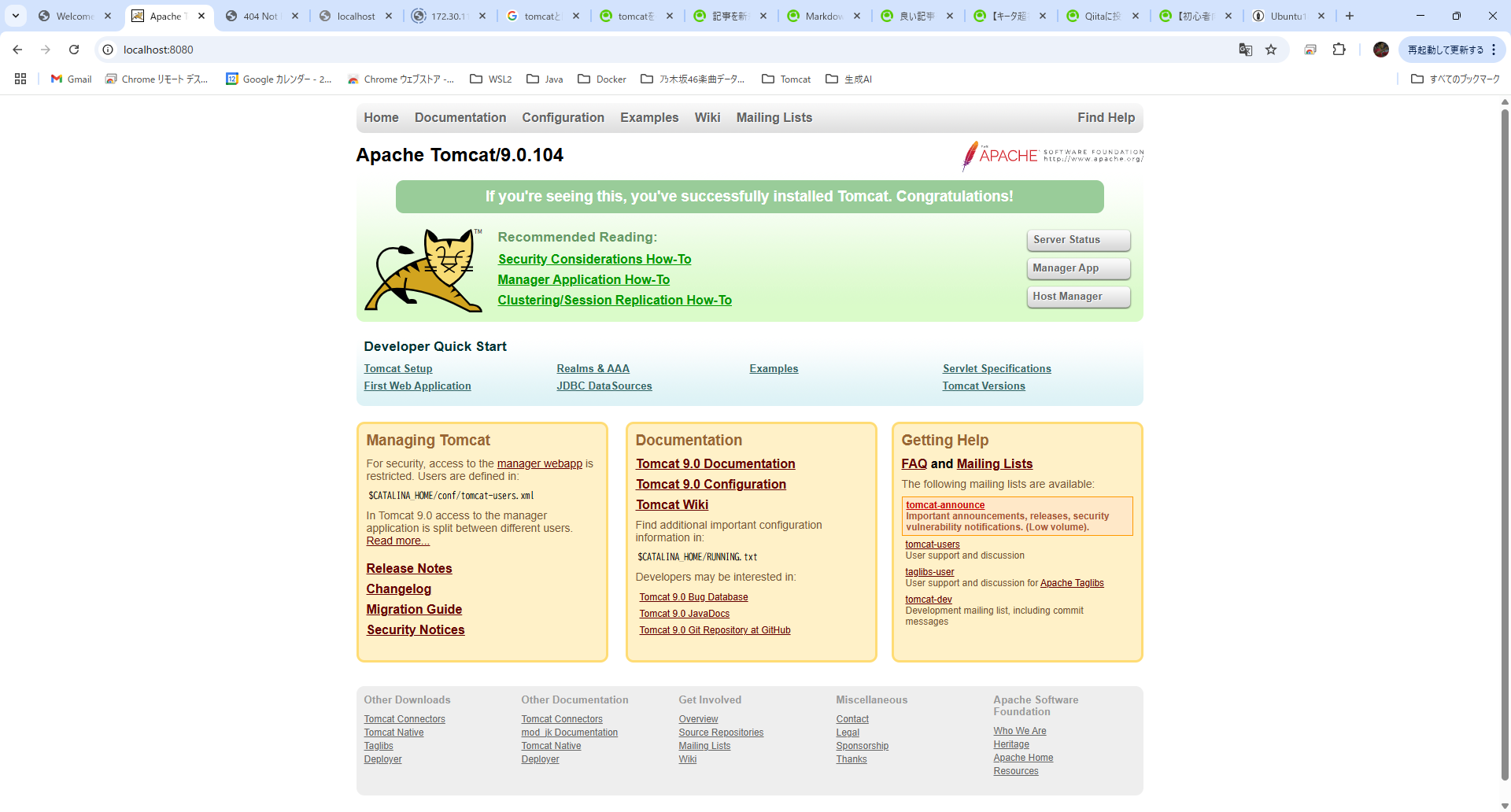Screen dimensions: 1511x812
Task: Bookmark this page with the star icon
Action: click(1272, 50)
